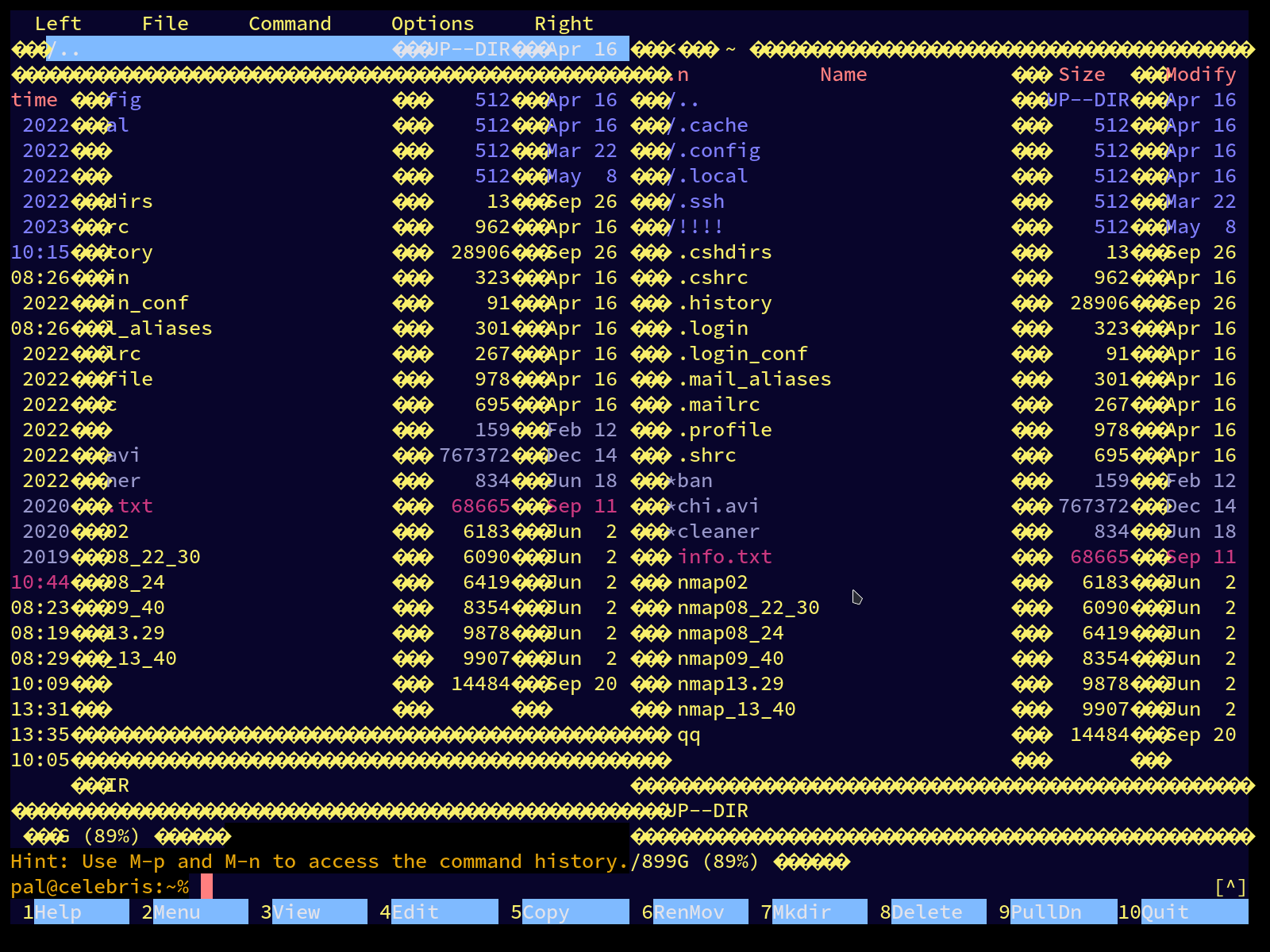Screen dimensions: 1270x952
Task: Click the 10Quit function key button
Action: point(1183,912)
